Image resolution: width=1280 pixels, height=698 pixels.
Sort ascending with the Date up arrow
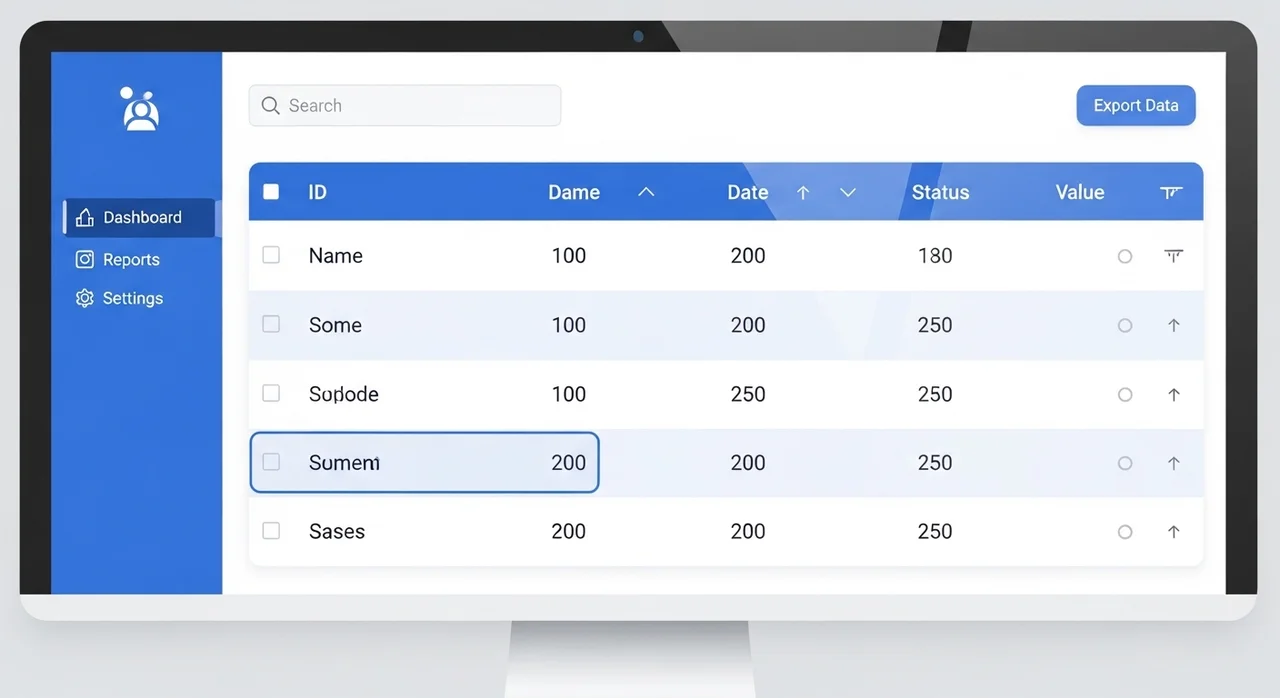pos(802,193)
